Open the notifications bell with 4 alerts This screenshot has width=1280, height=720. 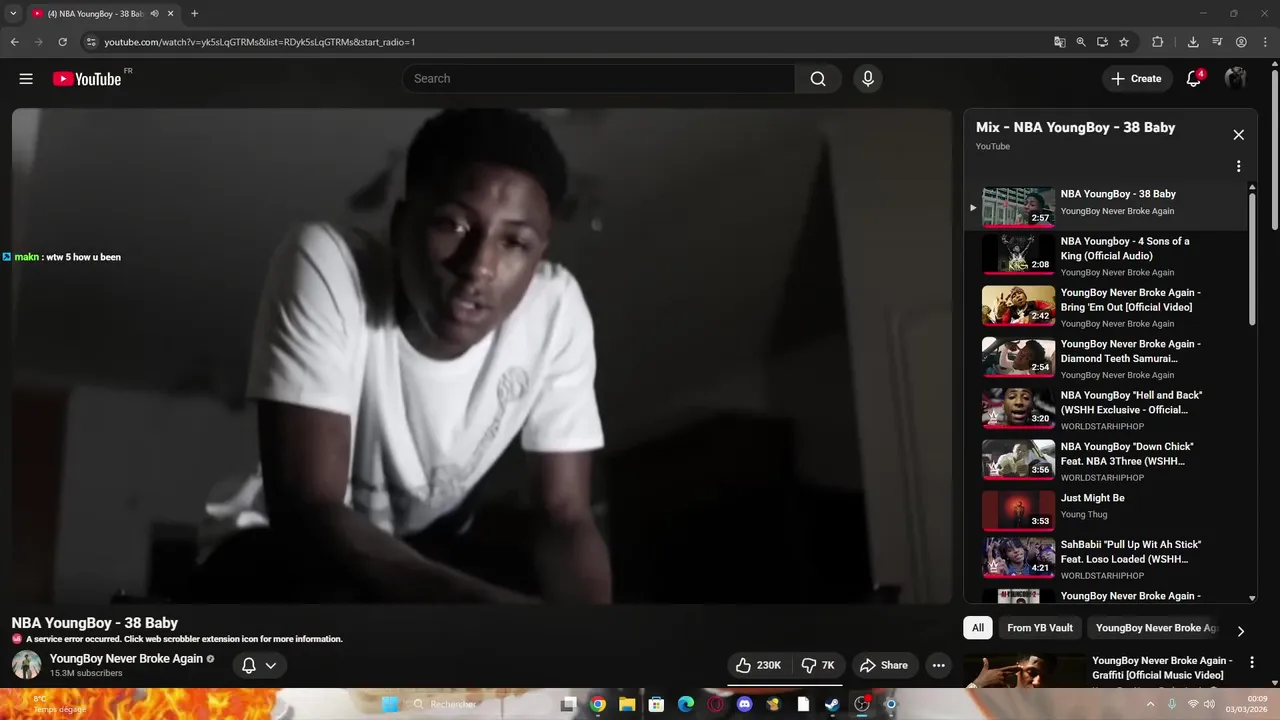[1194, 78]
